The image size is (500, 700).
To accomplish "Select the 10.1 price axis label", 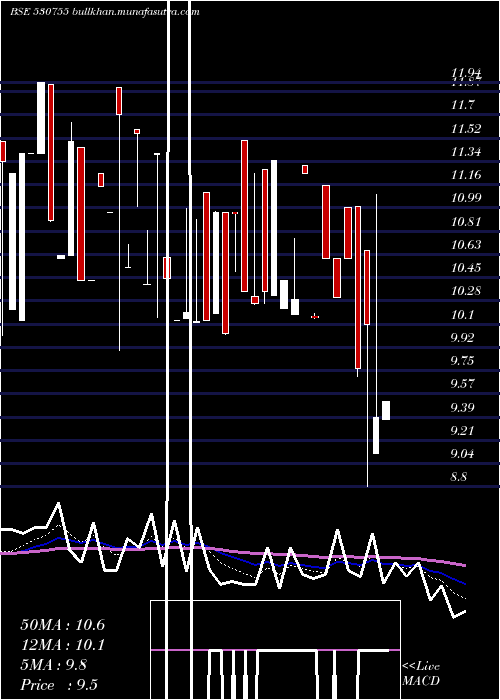I will 462,315.
